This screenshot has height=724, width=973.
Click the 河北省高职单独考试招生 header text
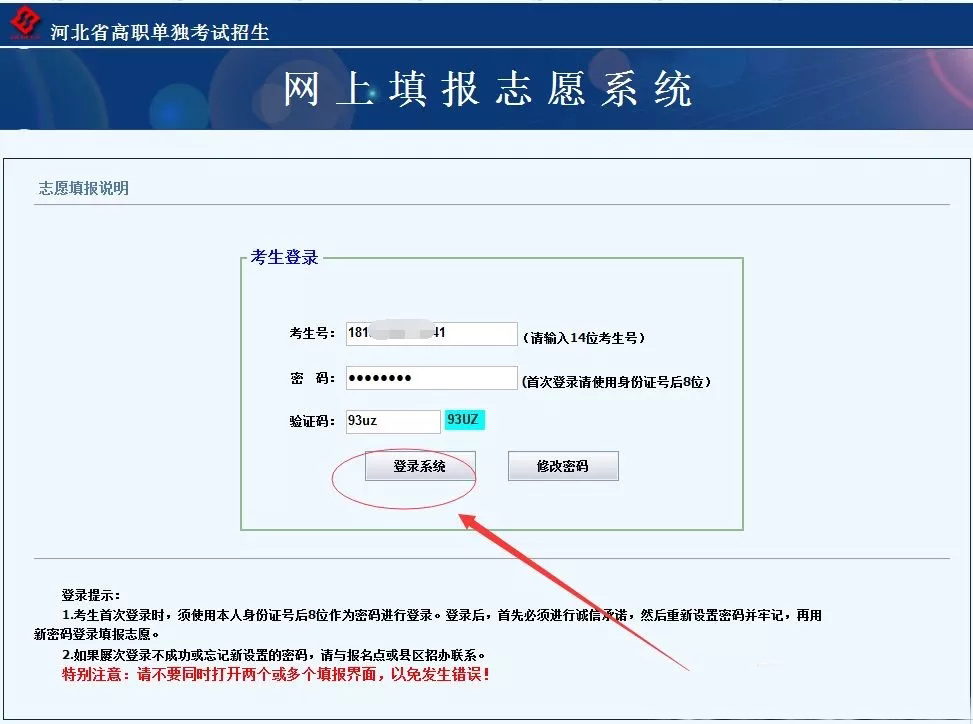click(160, 32)
